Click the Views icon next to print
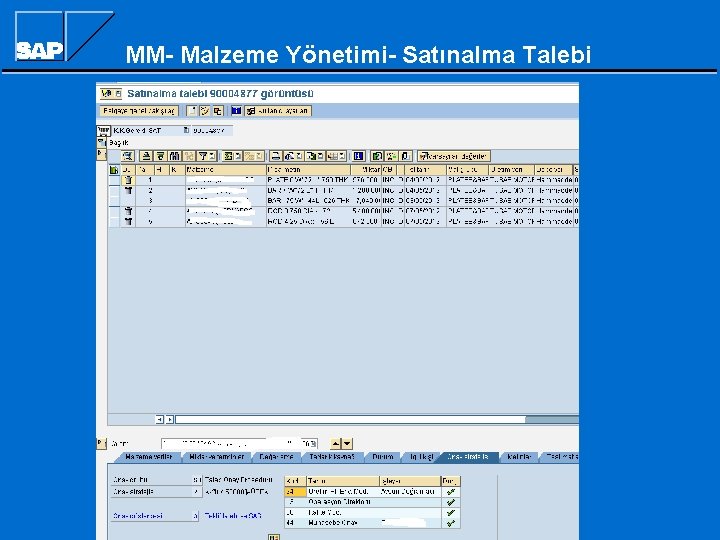Image resolution: width=720 pixels, height=540 pixels. (x=289, y=156)
